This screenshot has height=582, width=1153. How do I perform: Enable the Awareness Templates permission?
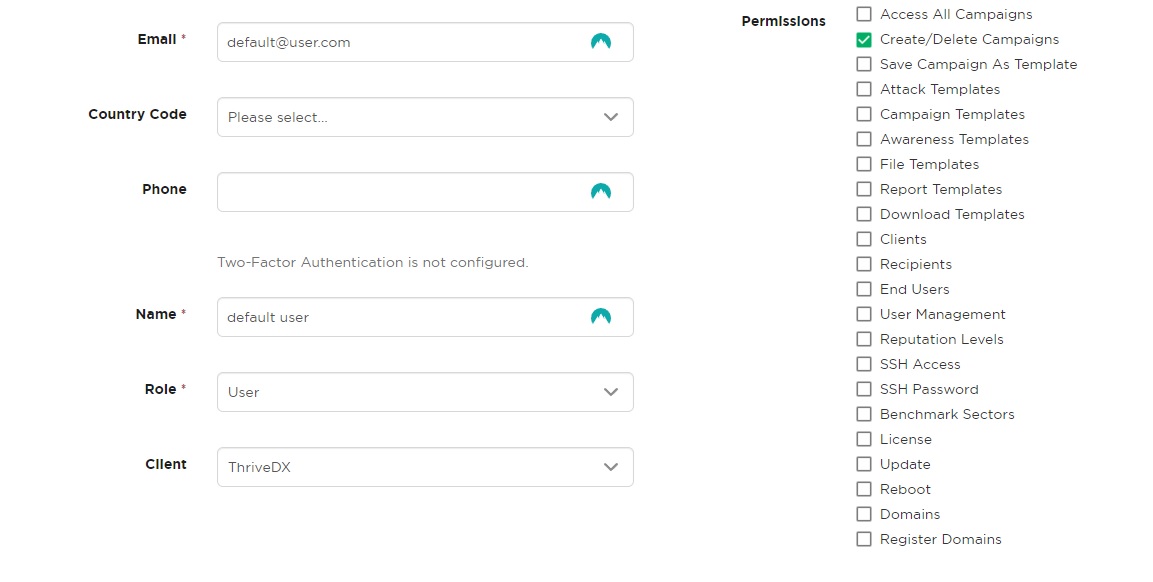[864, 139]
